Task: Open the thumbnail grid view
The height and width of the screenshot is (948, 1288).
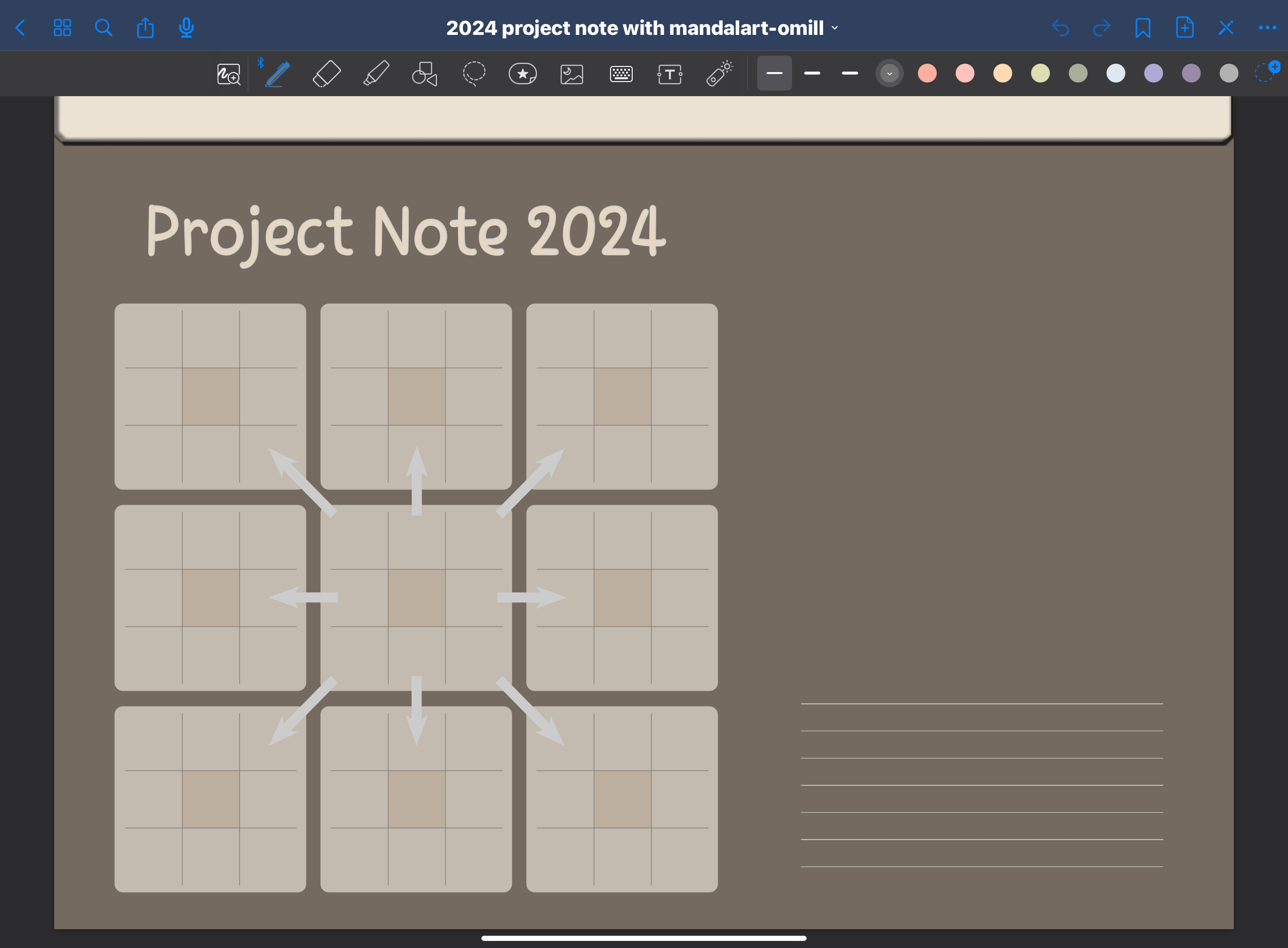Action: [62, 27]
